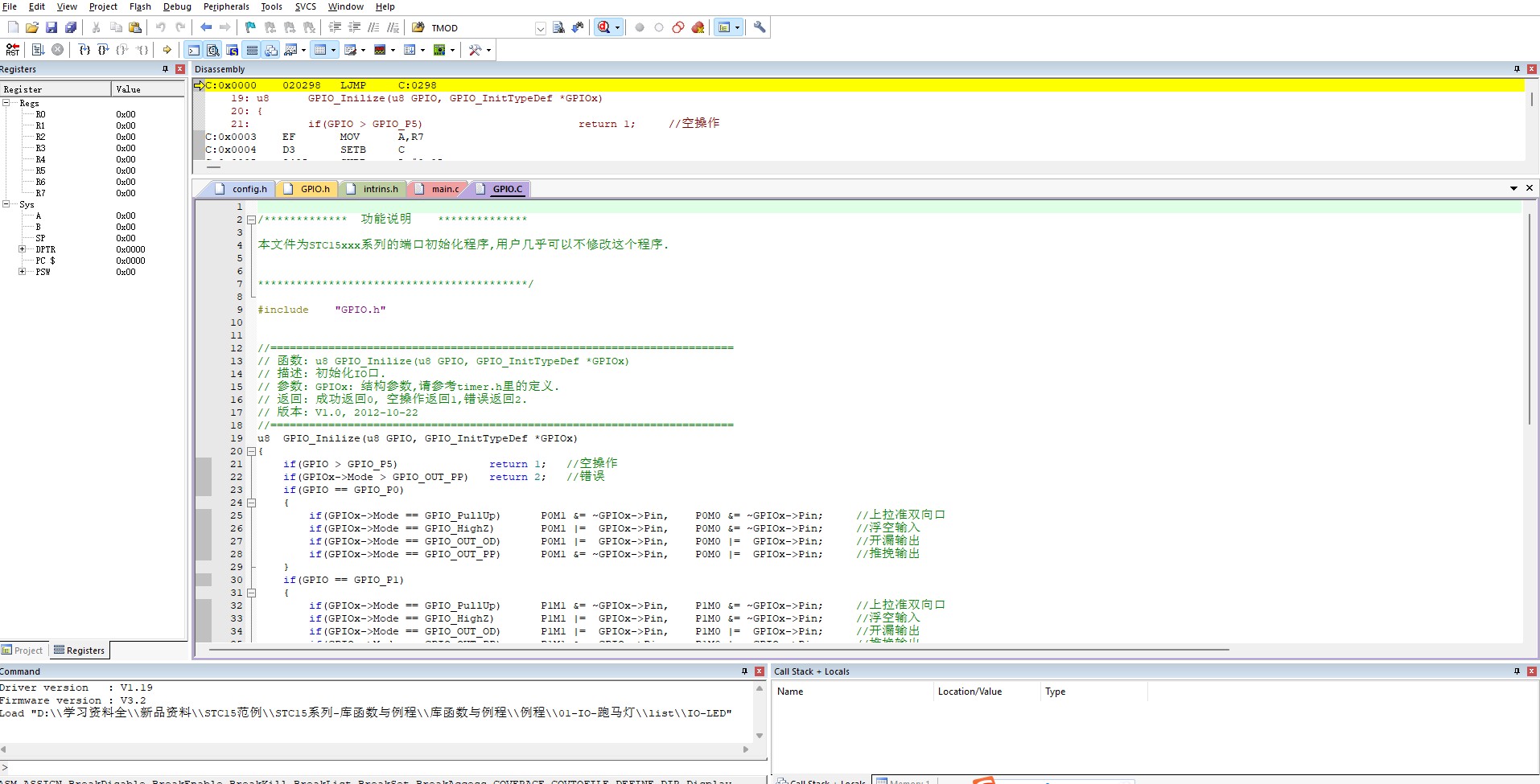Click the Step into icon

pyautogui.click(x=84, y=50)
